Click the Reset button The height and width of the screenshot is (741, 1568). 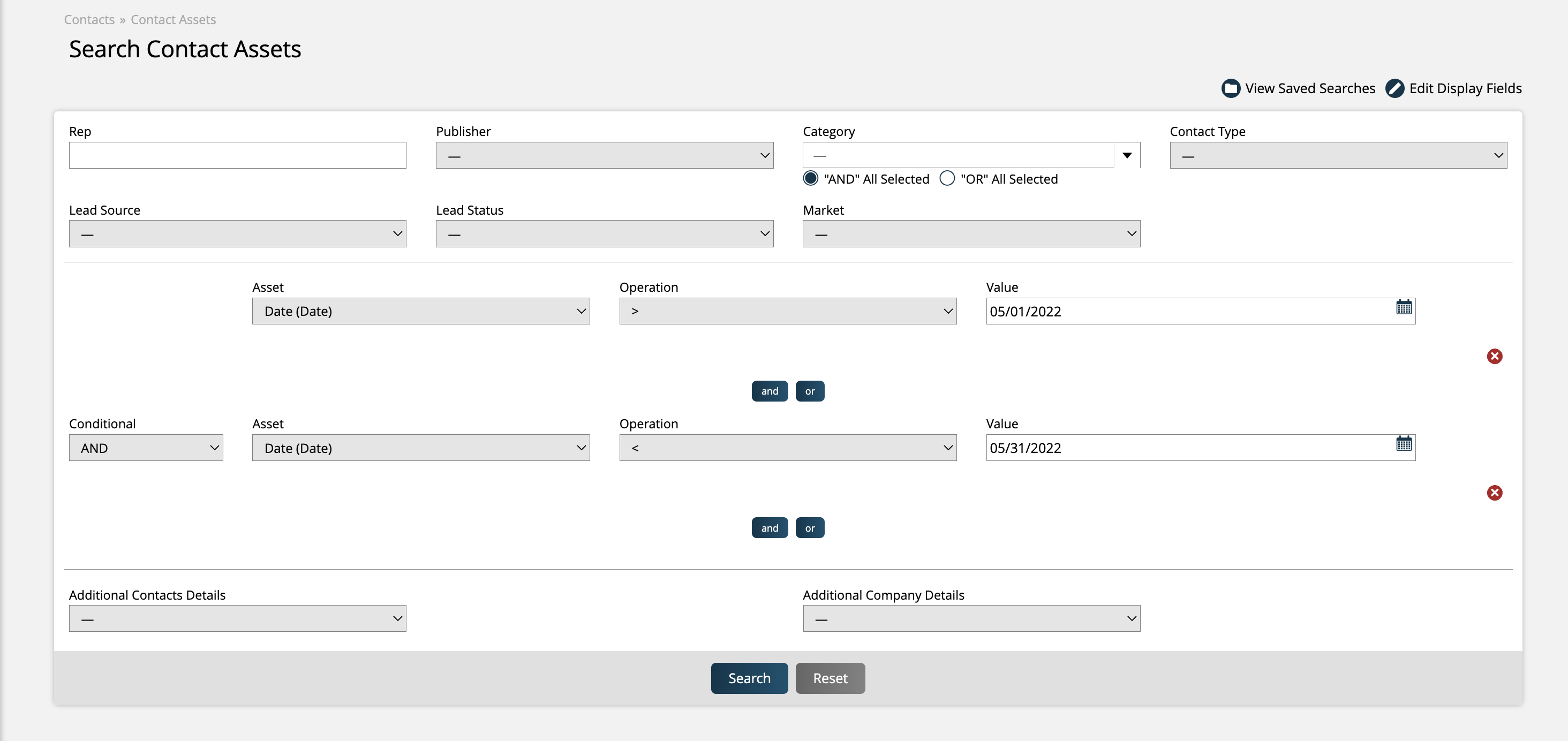click(x=830, y=678)
